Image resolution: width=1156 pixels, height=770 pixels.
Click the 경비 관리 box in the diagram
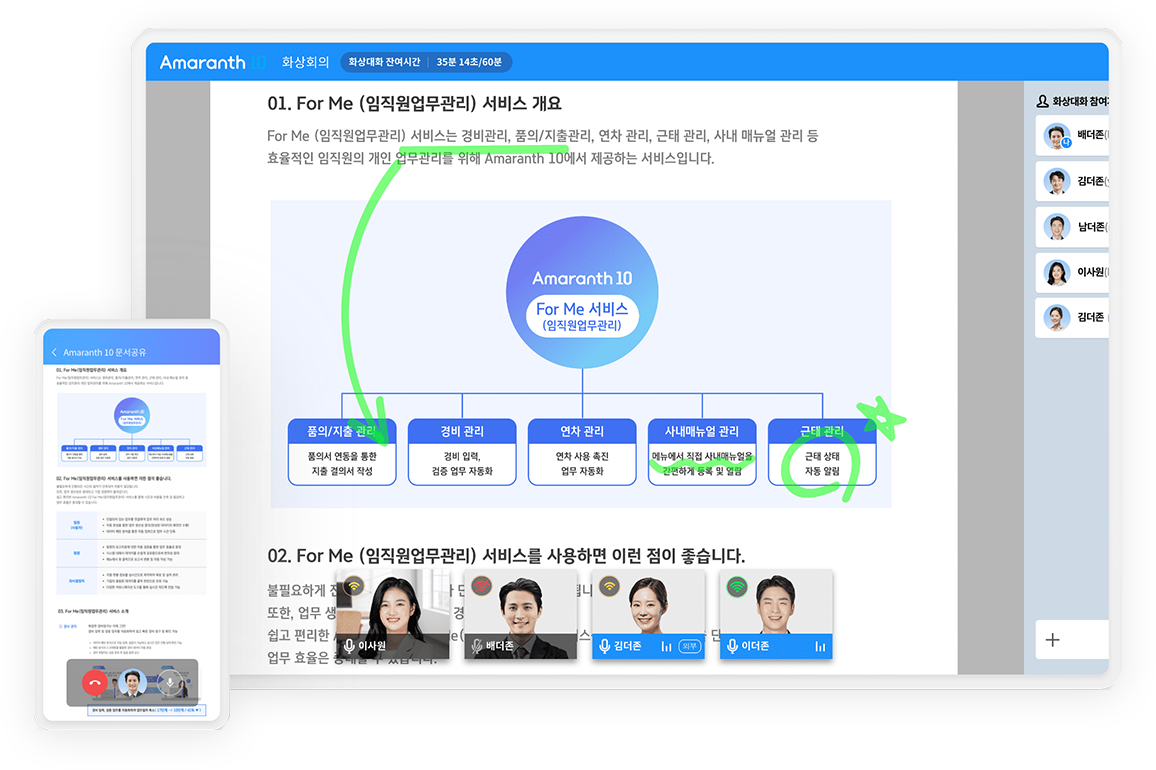[x=462, y=452]
